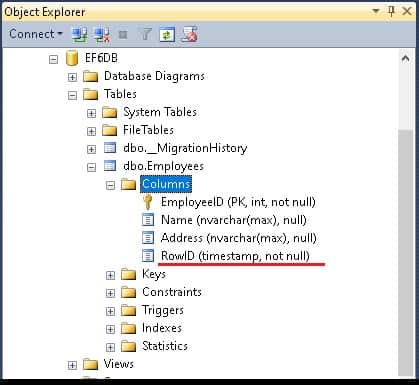This screenshot has width=419, height=385.
Task: Select RowID (timestamp, not null) column
Action: pyautogui.click(x=235, y=256)
